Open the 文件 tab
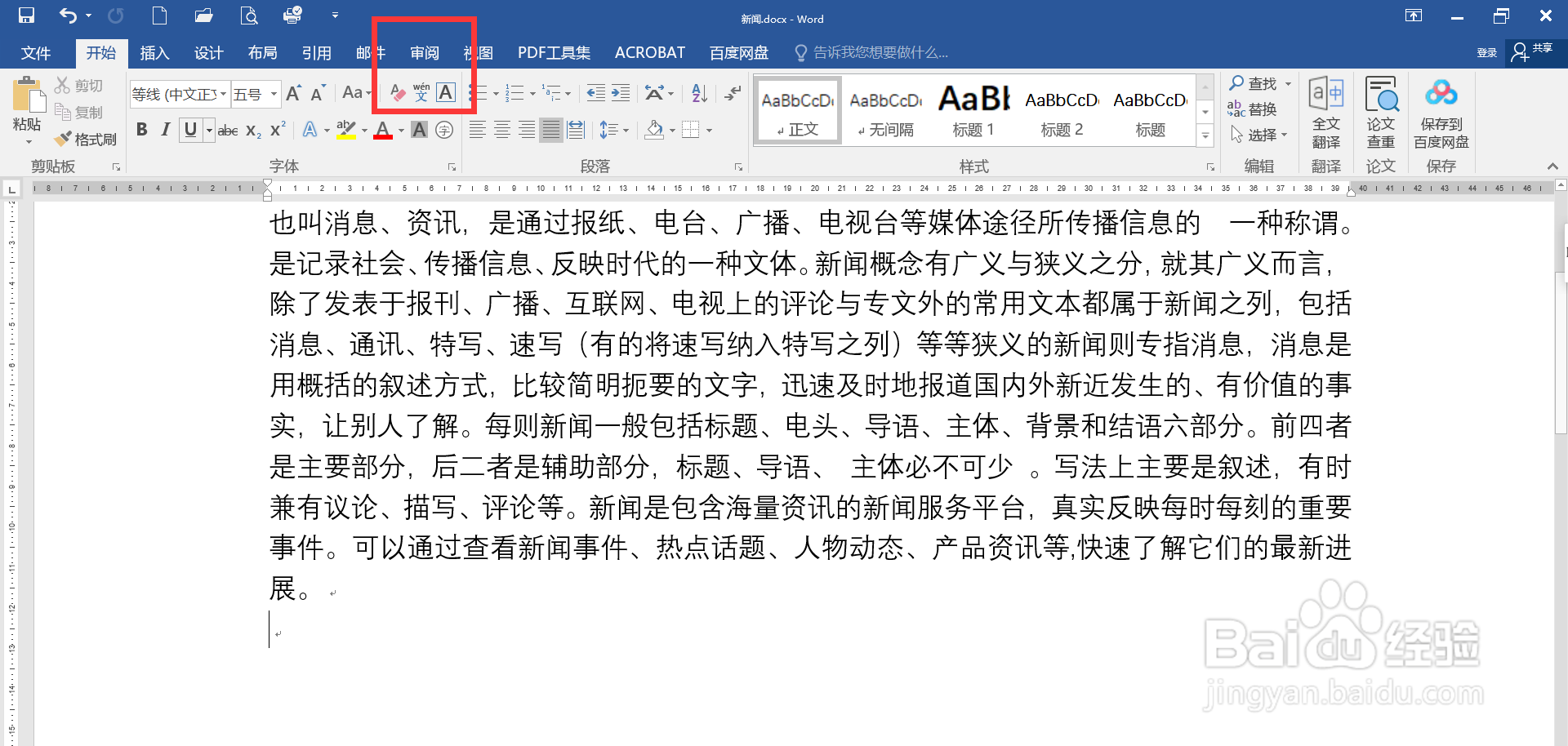This screenshot has width=1568, height=746. pos(36,53)
